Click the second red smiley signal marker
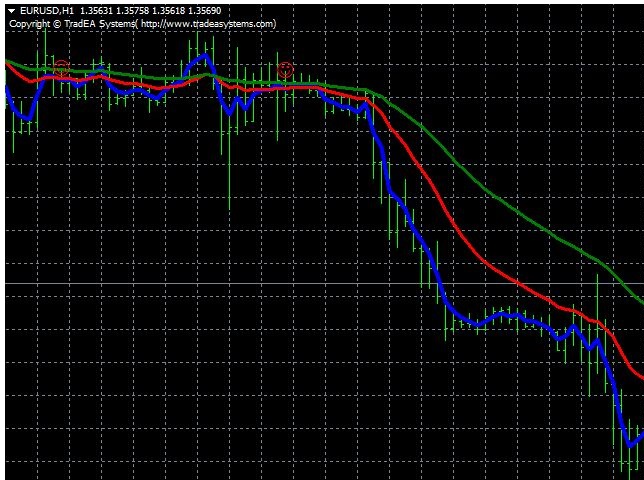644x480 pixels. coord(285,70)
